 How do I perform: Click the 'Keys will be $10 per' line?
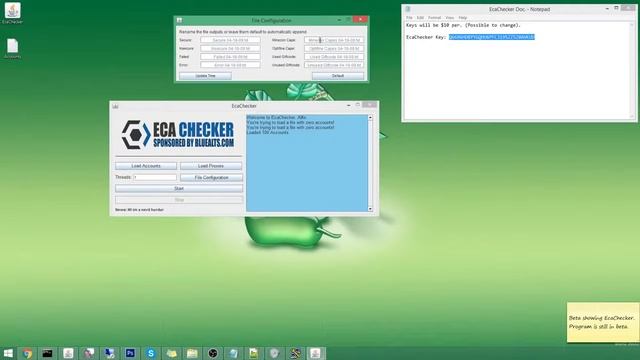[463, 25]
